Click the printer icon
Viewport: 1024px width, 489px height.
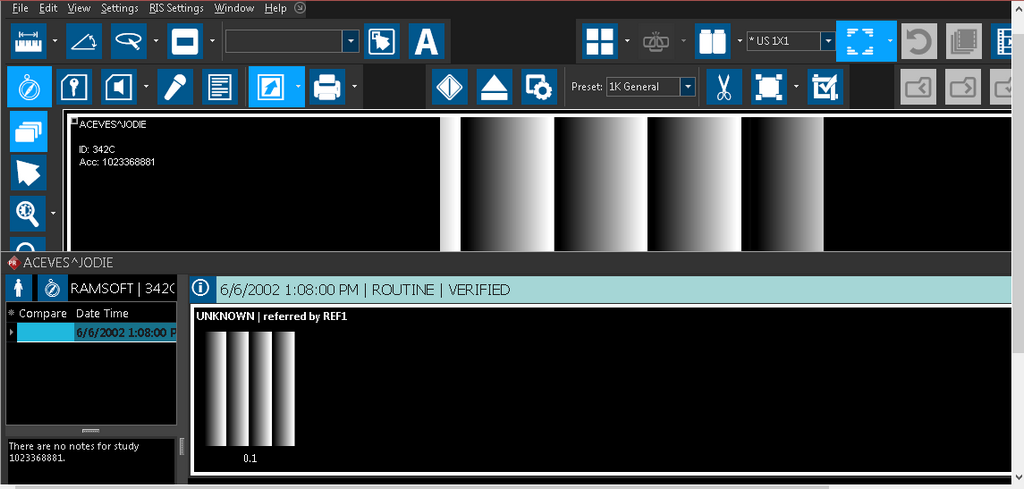[327, 87]
